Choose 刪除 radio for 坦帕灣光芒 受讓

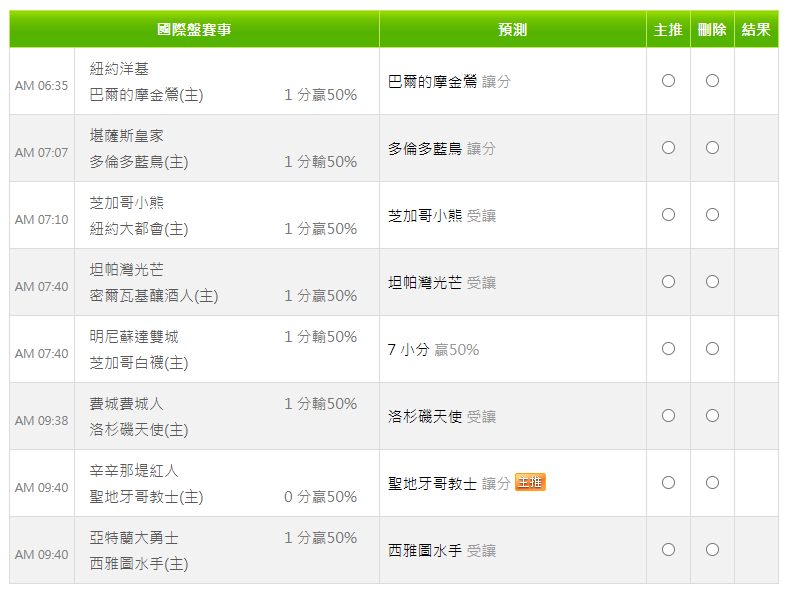pyautogui.click(x=712, y=281)
